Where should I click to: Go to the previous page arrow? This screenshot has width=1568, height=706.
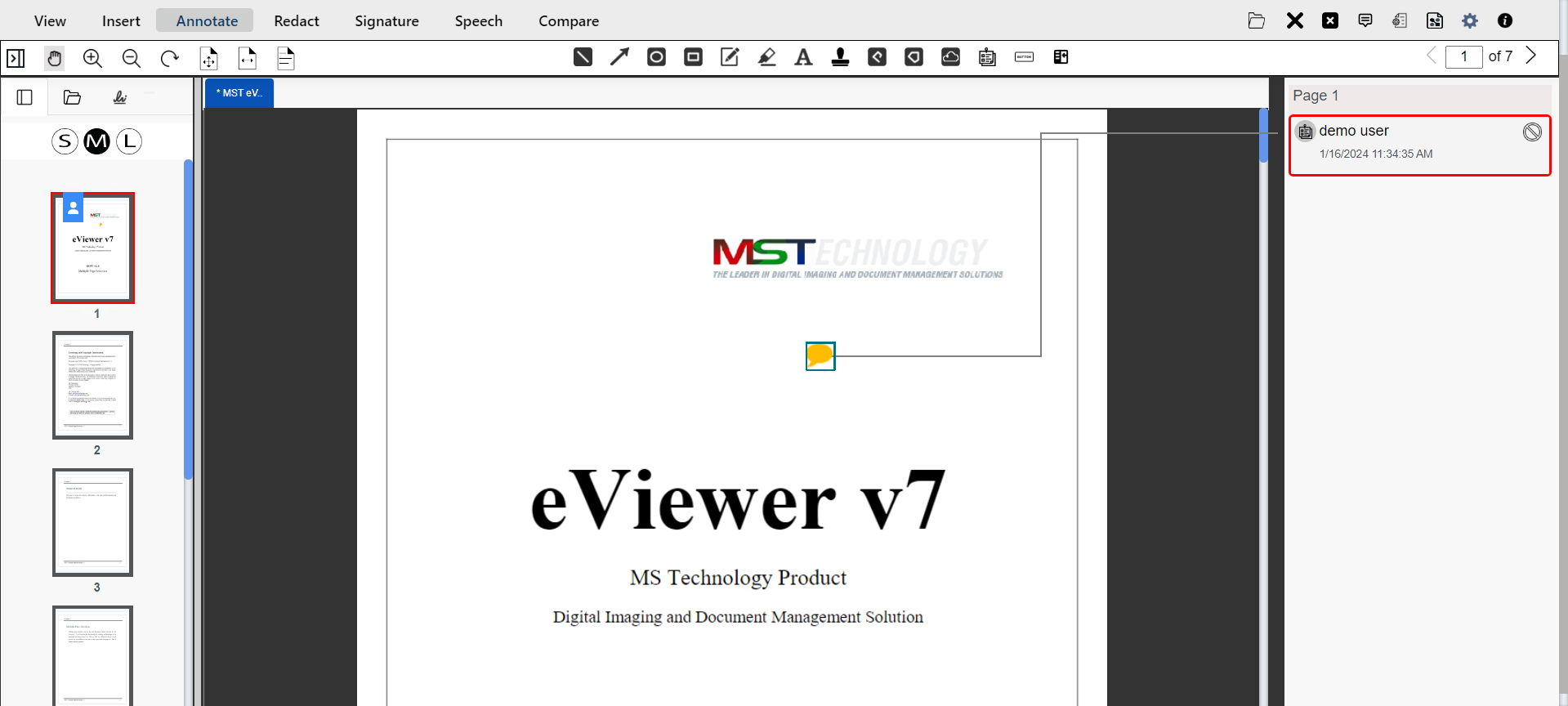1431,56
